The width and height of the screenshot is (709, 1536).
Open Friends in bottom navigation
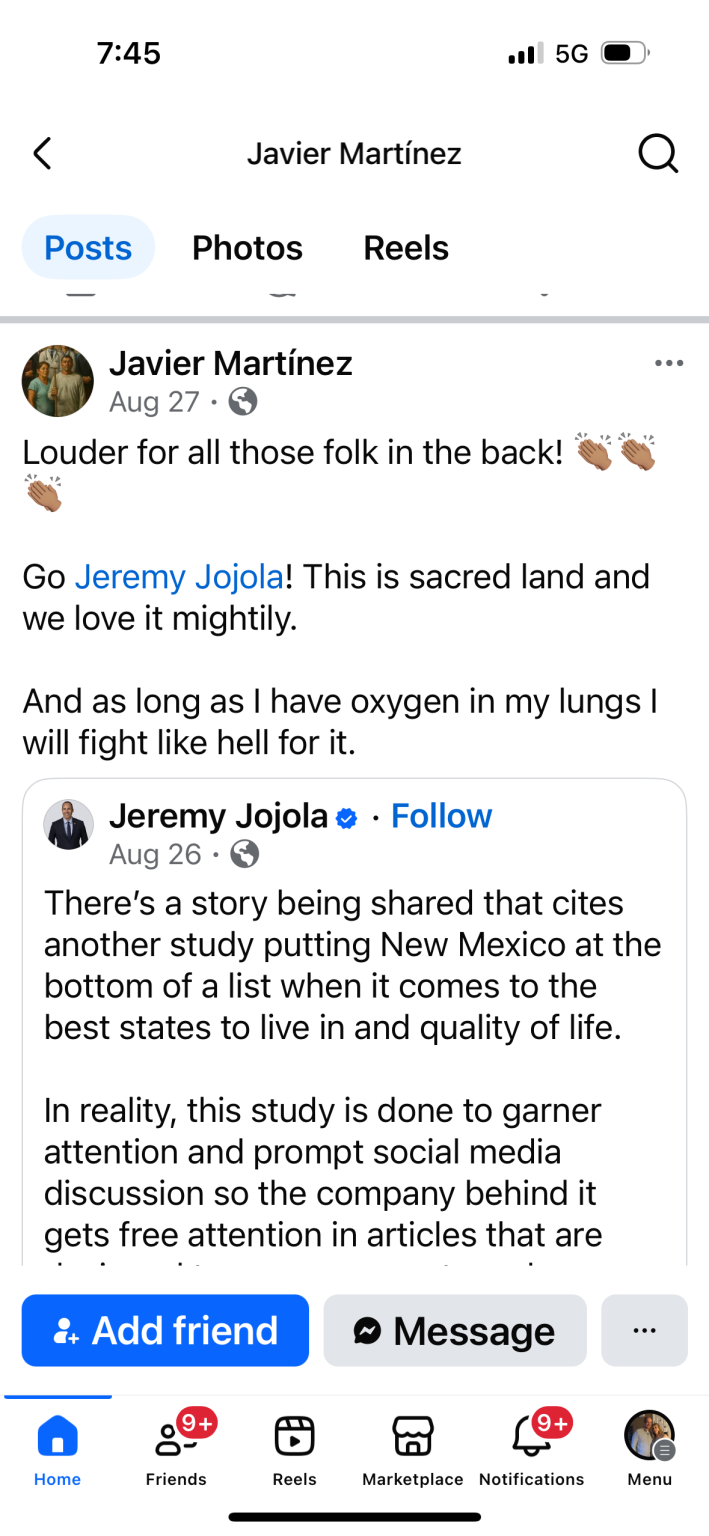pyautogui.click(x=176, y=1447)
